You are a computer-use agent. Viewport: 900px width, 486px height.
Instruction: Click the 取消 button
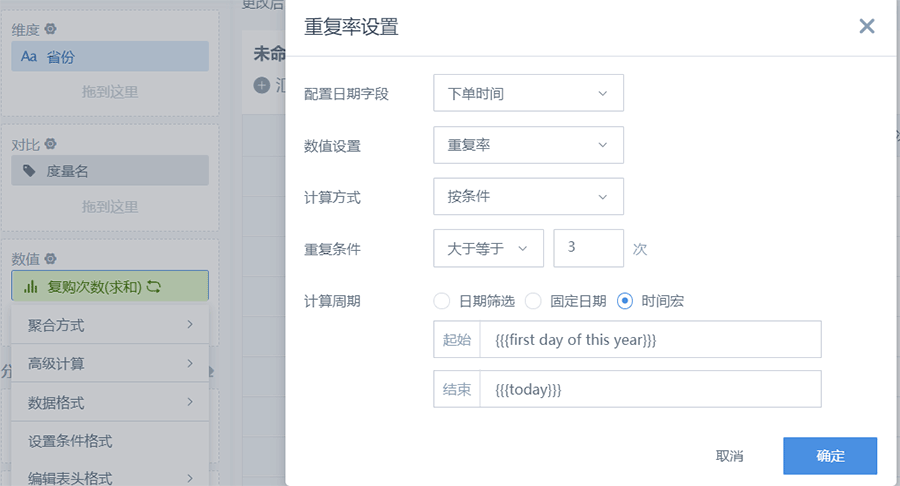click(x=730, y=456)
